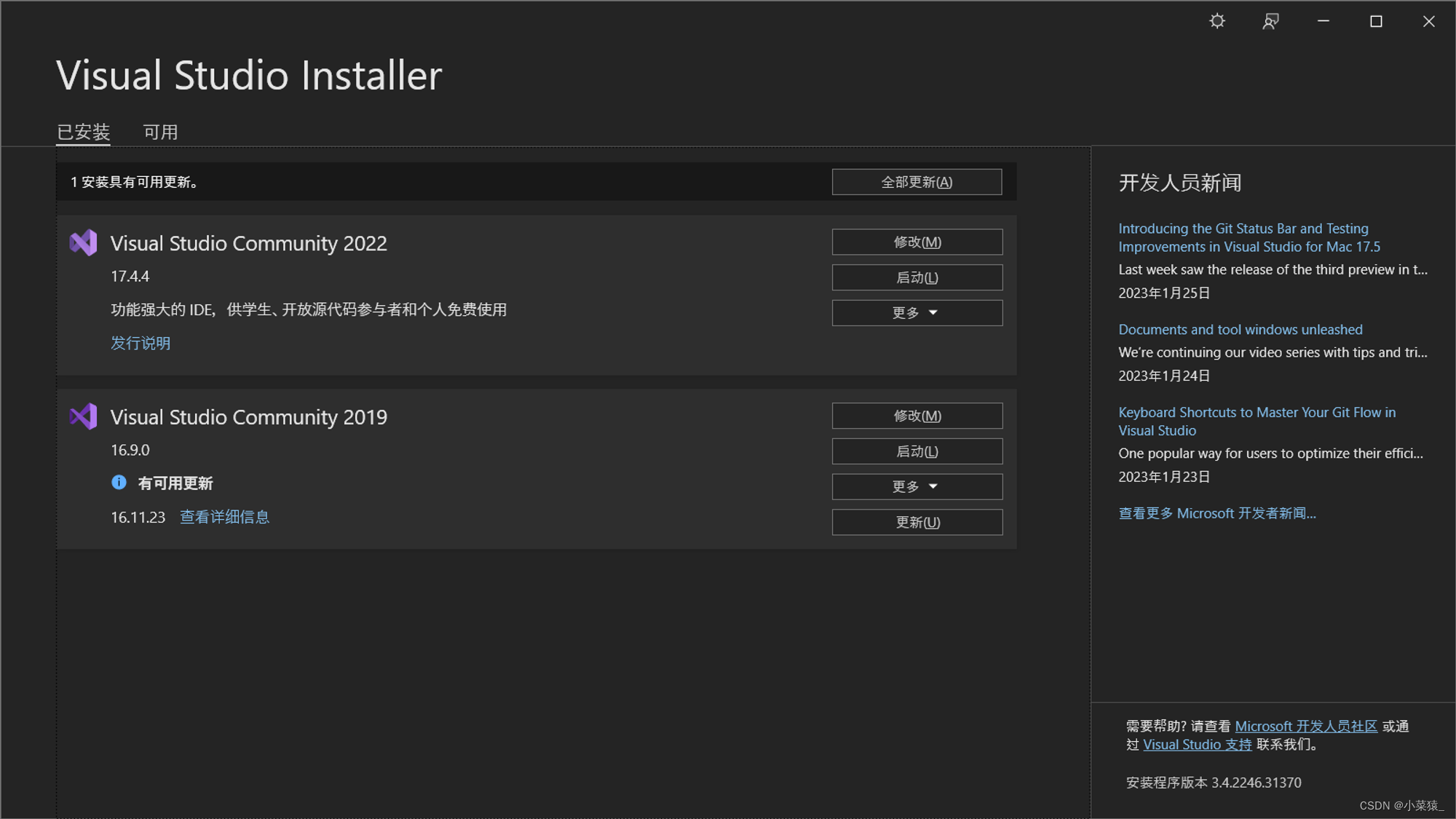Click 全部更新(A) button
1456x819 pixels.
click(x=917, y=182)
